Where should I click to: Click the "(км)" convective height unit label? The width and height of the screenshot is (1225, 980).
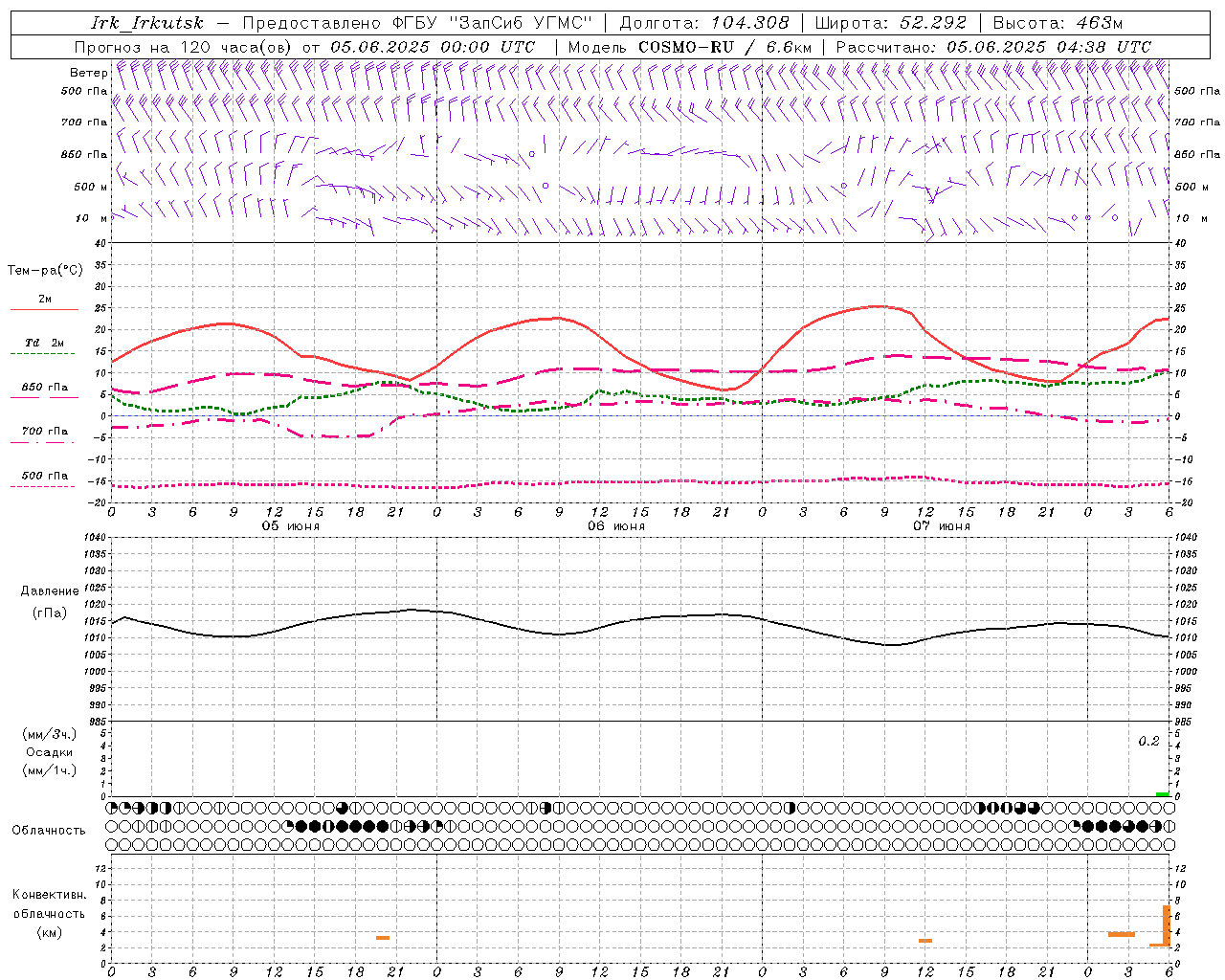(49, 932)
